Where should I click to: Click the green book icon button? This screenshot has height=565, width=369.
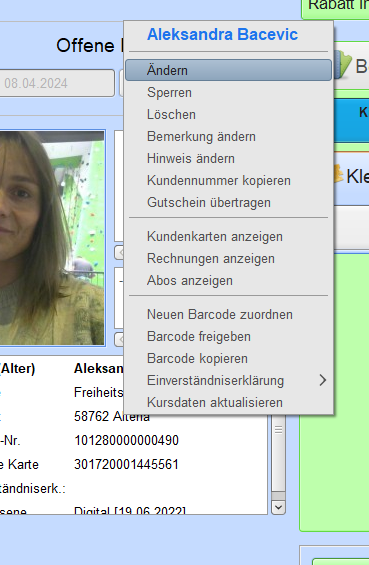pyautogui.click(x=350, y=65)
